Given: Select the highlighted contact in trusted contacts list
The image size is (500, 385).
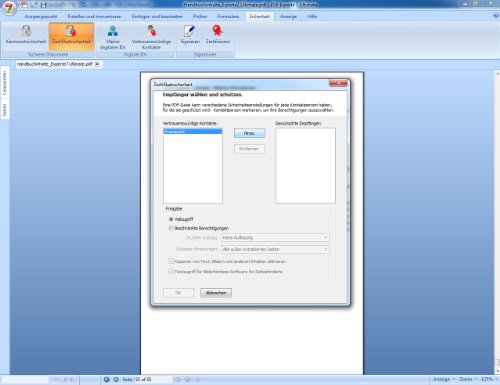Looking at the screenshot, I should click(193, 132).
